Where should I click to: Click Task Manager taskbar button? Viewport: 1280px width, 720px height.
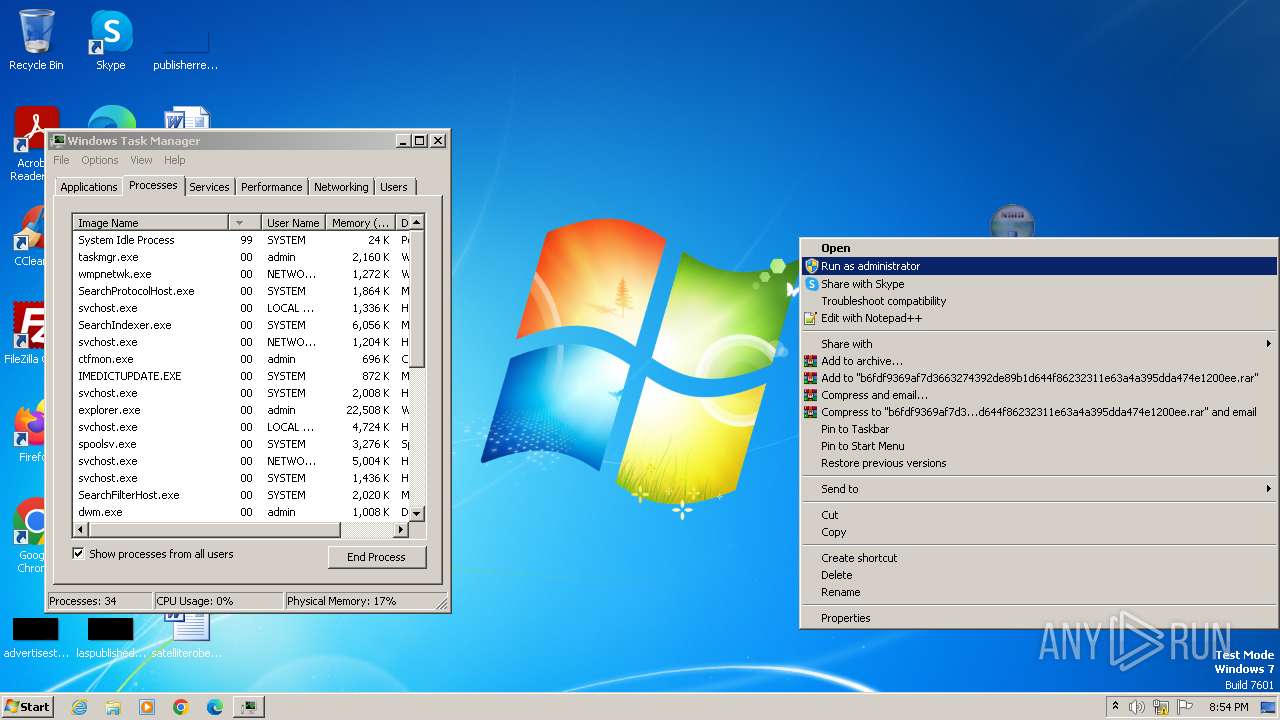(248, 707)
